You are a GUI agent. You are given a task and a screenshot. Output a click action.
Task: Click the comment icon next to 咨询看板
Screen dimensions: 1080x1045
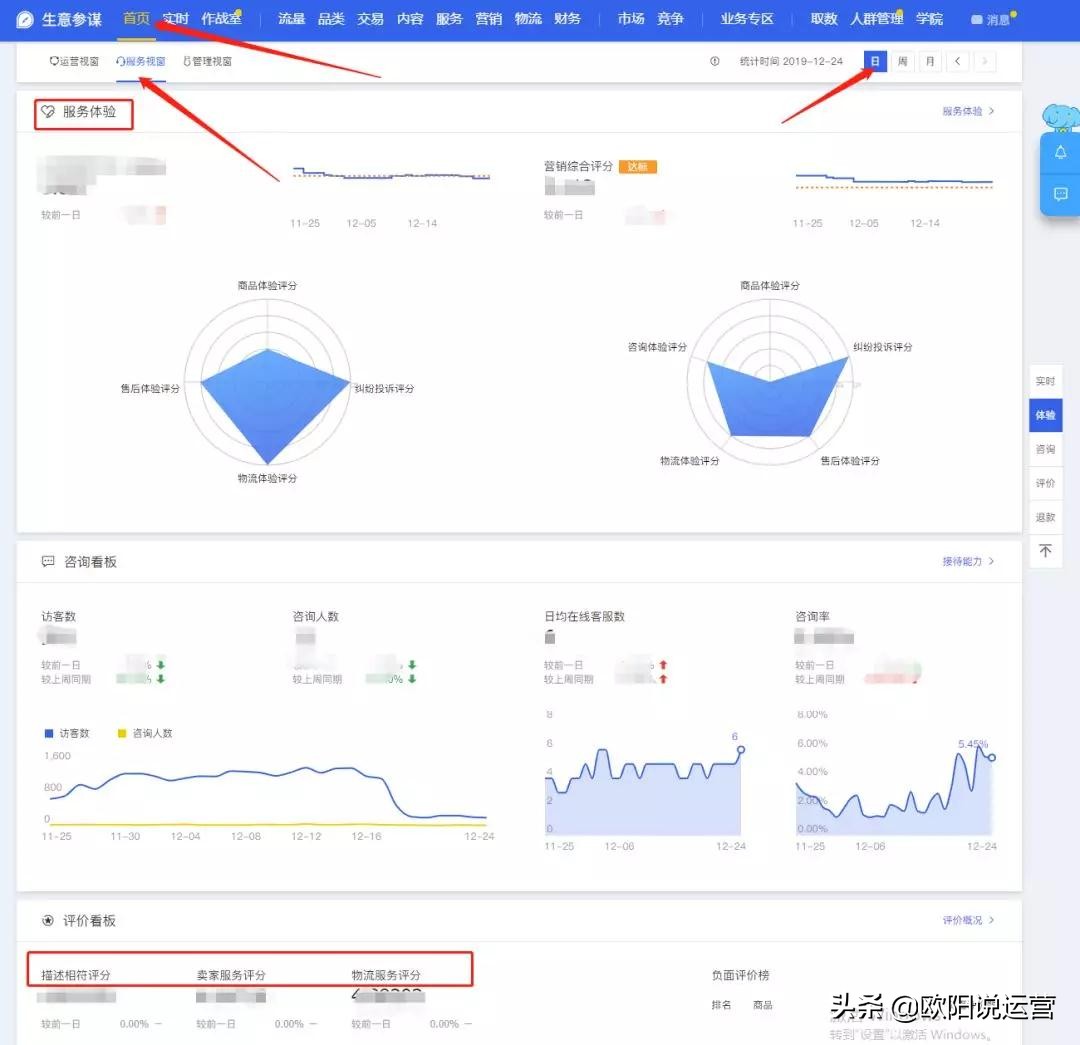(47, 561)
